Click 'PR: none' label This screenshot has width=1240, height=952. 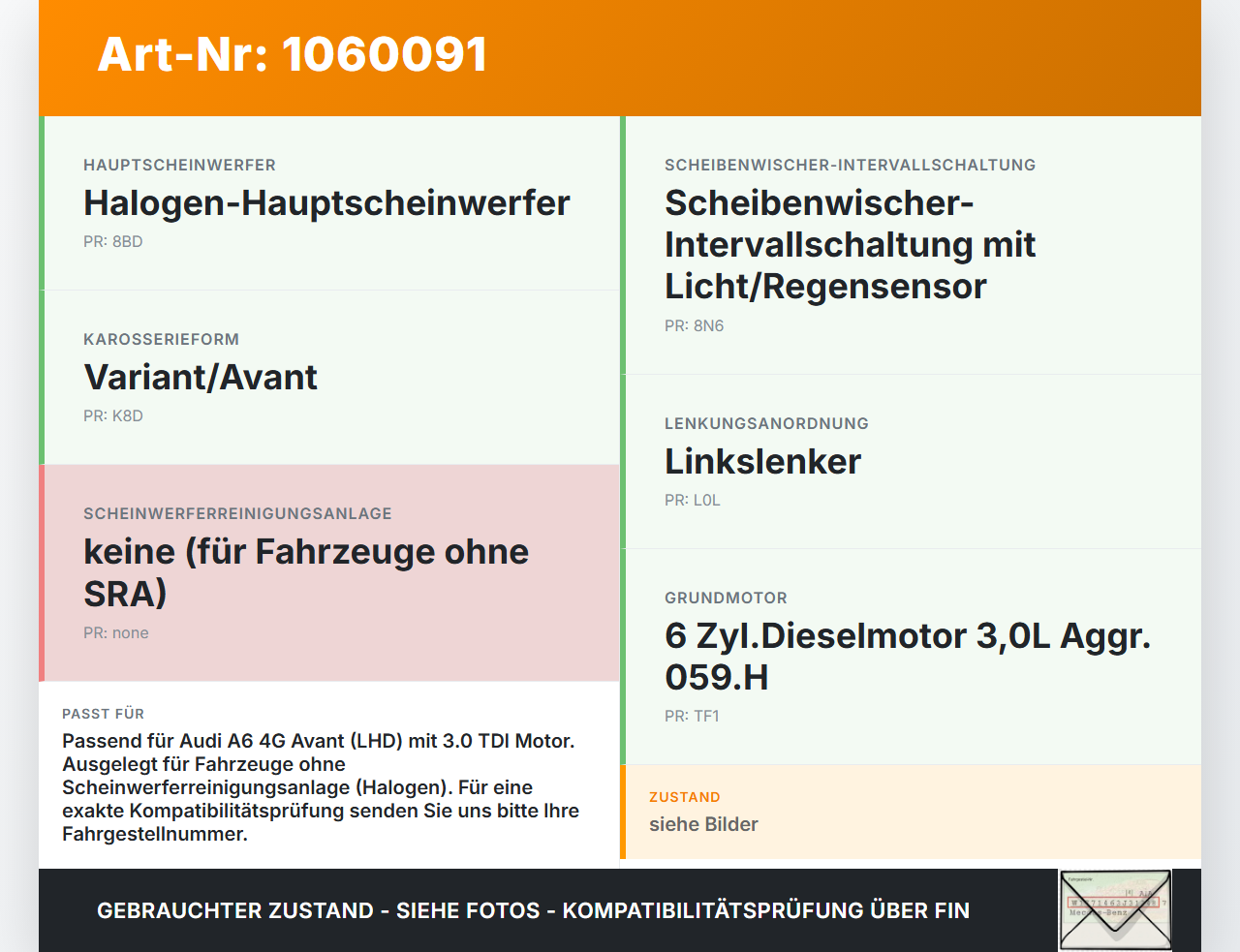pyautogui.click(x=116, y=632)
